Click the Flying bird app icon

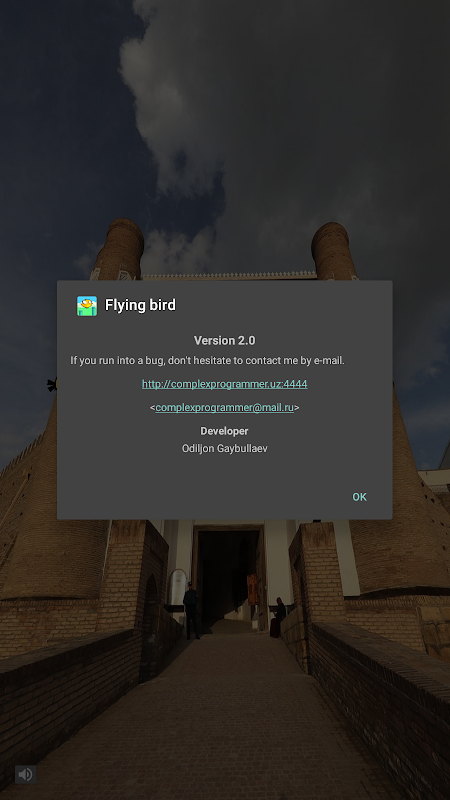coord(87,306)
